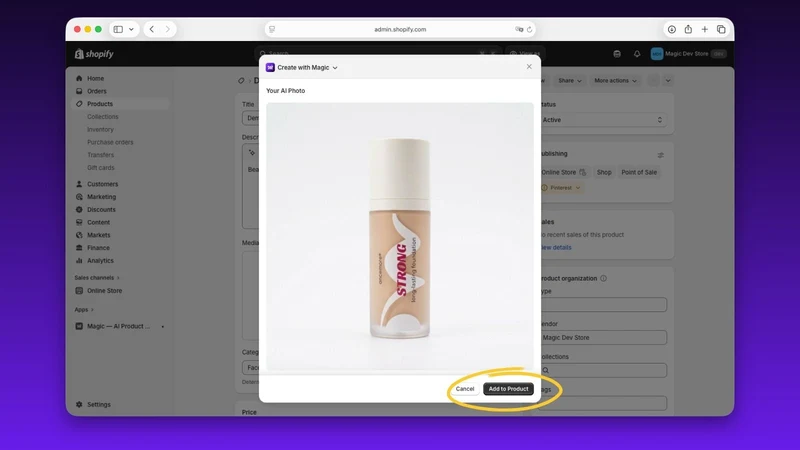The height and width of the screenshot is (450, 800).
Task: Open Marketing in the sidebar
Action: click(102, 197)
